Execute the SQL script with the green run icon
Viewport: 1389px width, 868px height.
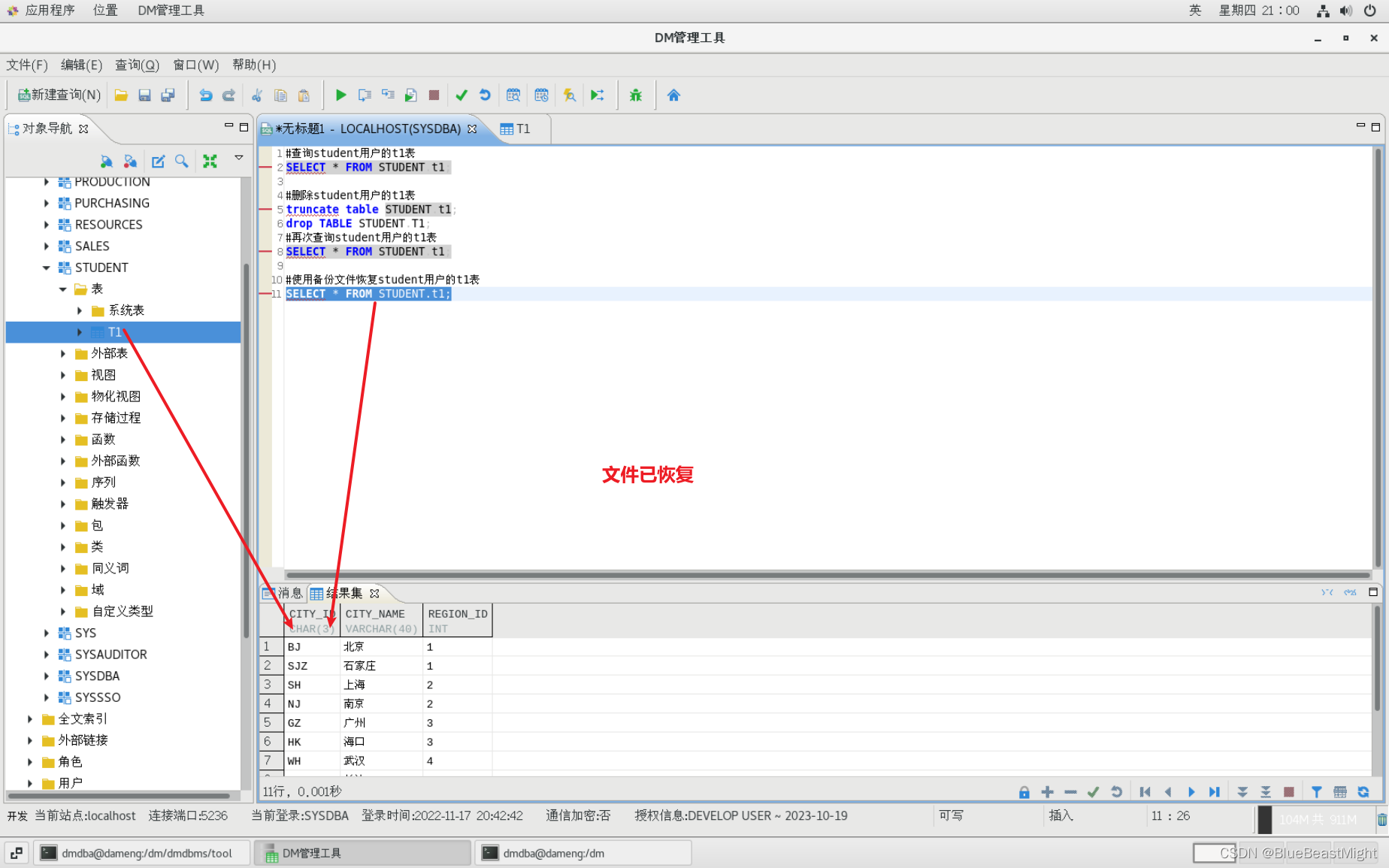340,95
